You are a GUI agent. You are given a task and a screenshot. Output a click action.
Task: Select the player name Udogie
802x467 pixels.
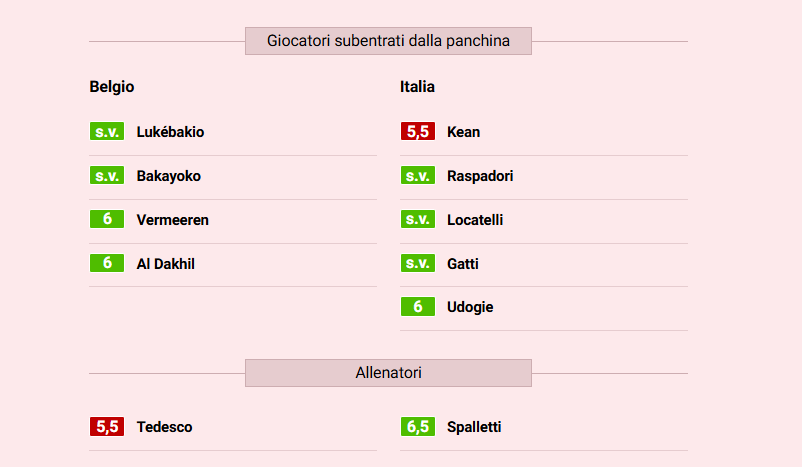click(470, 307)
